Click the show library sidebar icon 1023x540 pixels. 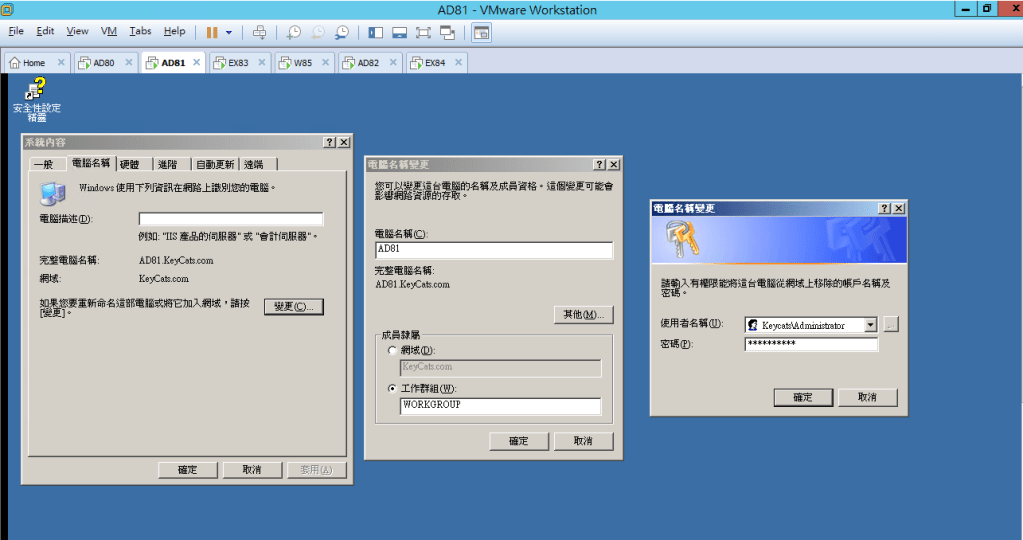[375, 32]
